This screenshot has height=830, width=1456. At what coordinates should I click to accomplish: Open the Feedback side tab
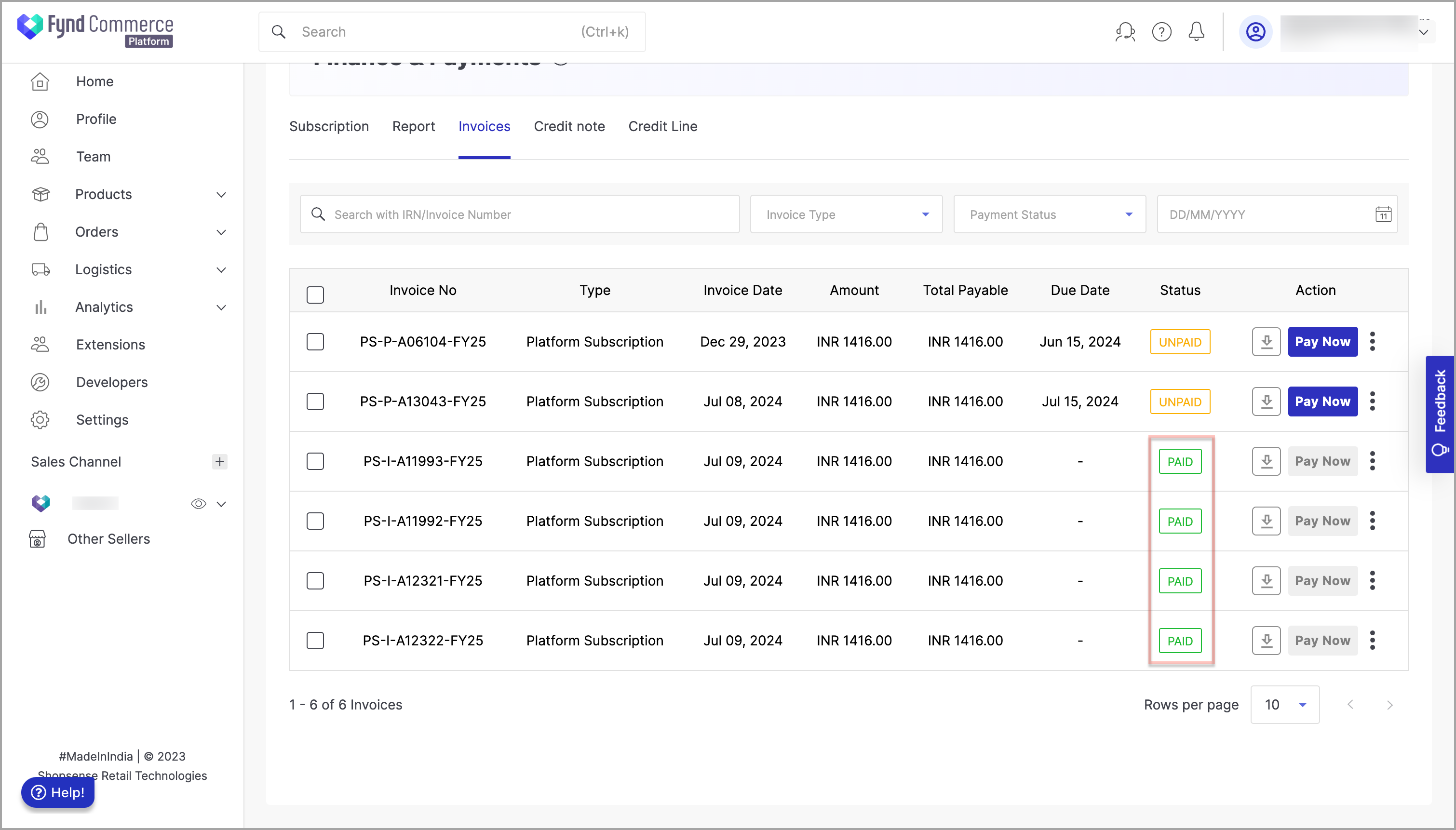(x=1440, y=415)
